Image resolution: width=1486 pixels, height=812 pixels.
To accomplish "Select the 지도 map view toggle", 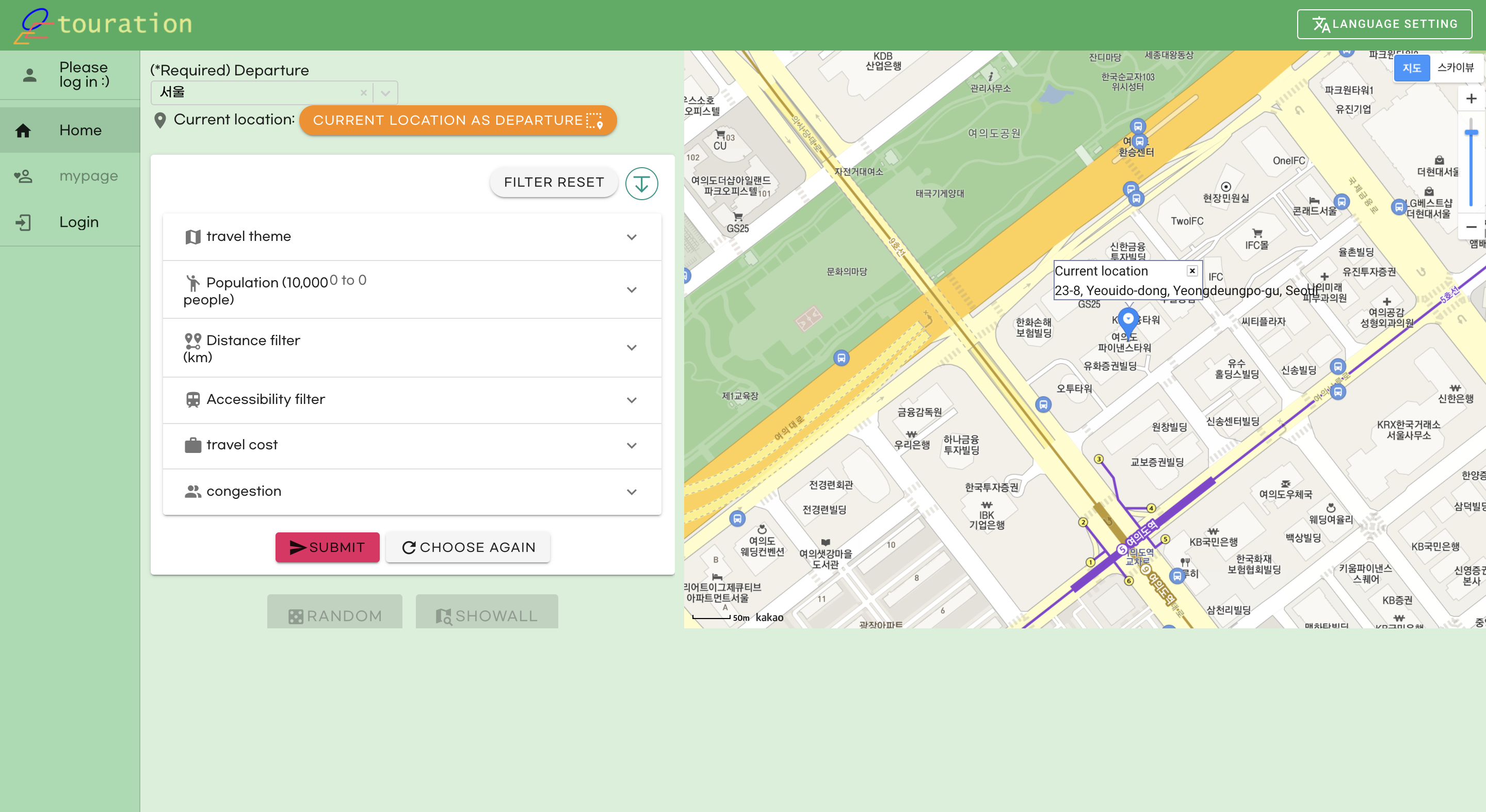I will coord(1411,68).
